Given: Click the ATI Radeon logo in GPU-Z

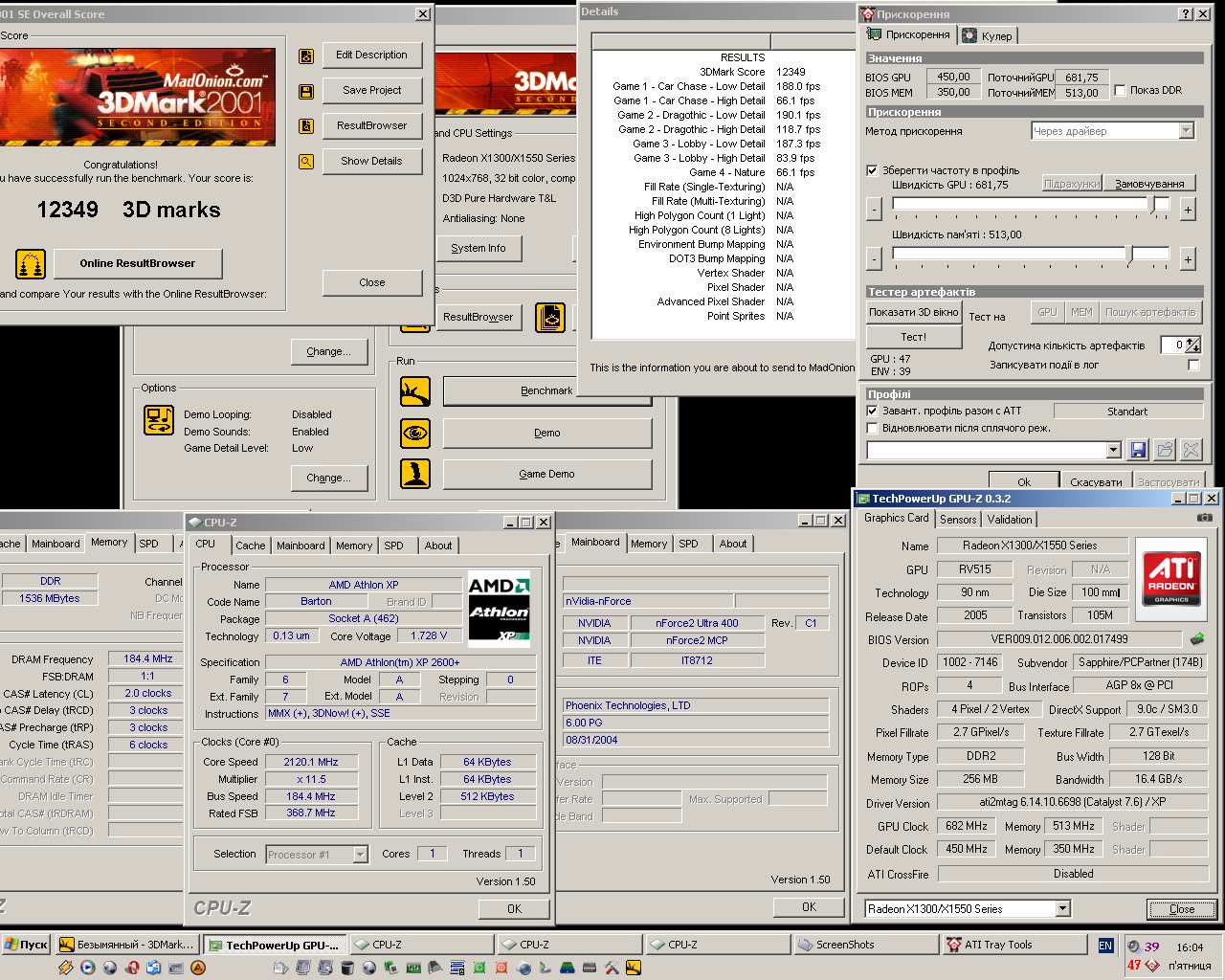Looking at the screenshot, I should 1171,579.
